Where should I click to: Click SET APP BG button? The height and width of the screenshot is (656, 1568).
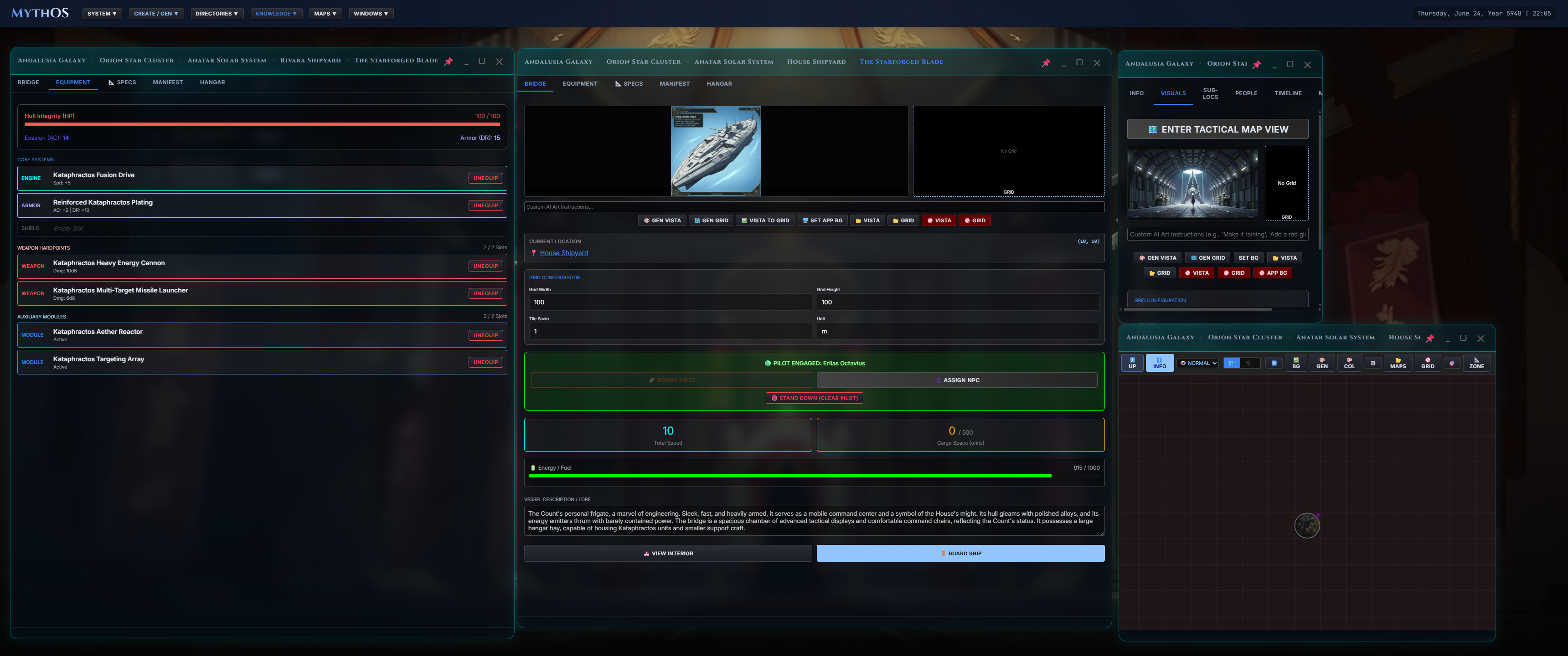click(822, 220)
